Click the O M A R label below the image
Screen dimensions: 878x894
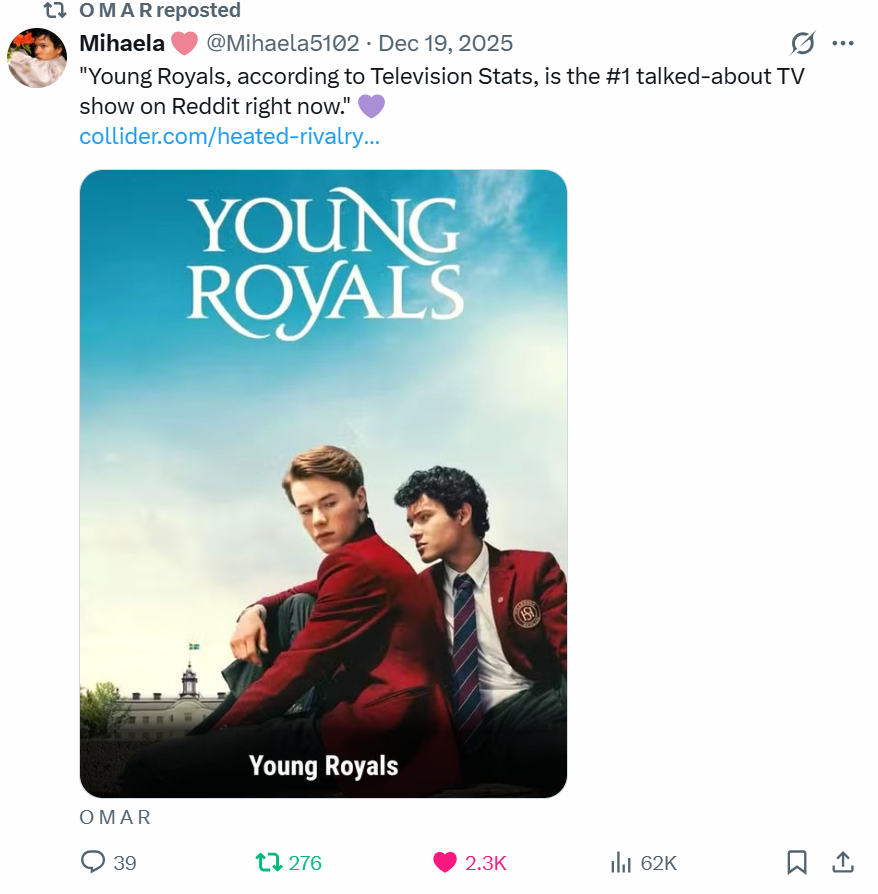click(115, 817)
